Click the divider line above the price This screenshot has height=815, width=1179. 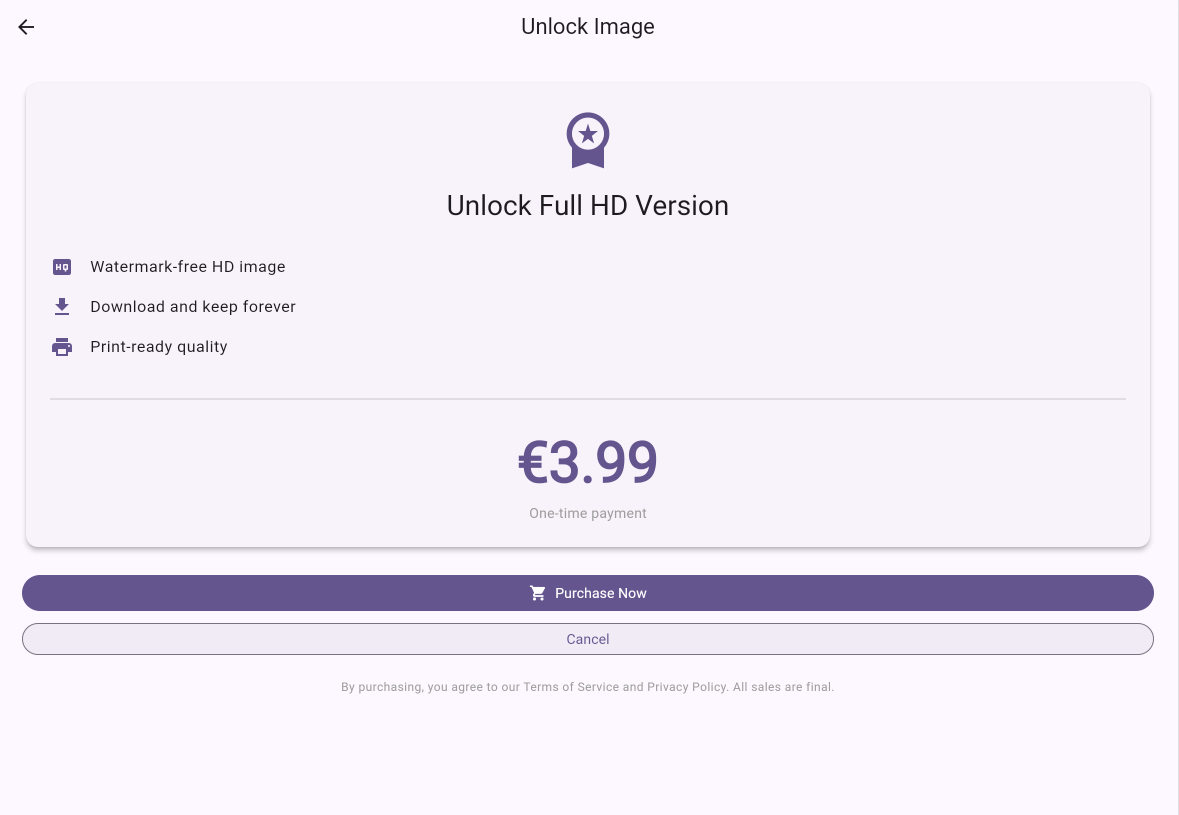(x=588, y=399)
